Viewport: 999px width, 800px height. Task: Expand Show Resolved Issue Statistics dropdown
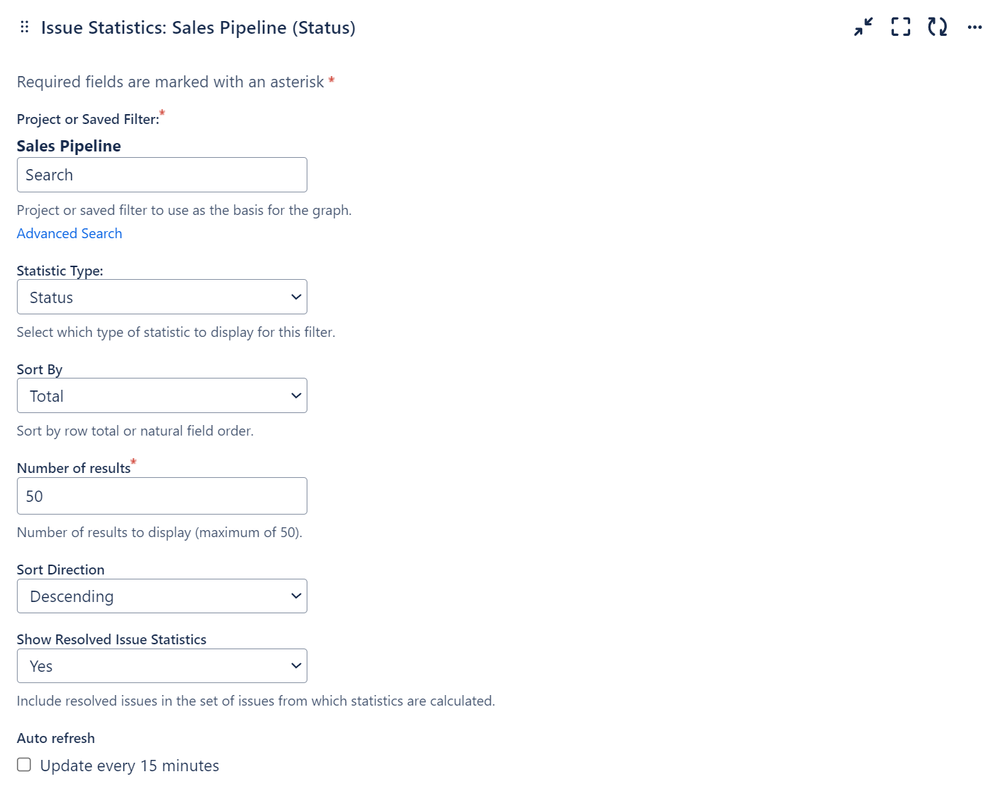coord(162,666)
